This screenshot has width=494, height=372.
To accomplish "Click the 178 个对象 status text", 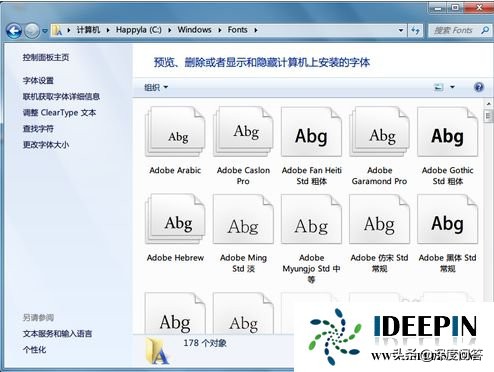I will 205,343.
